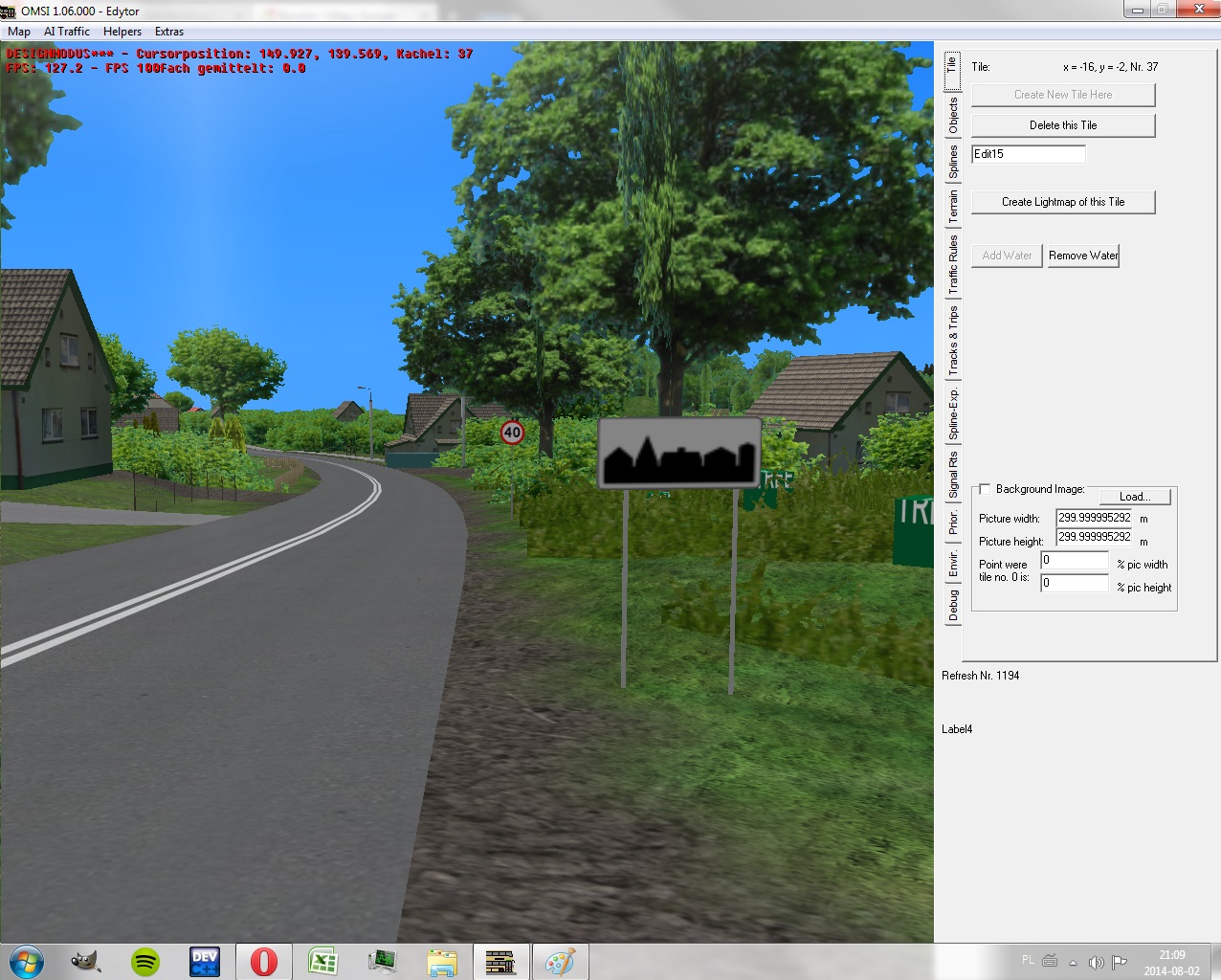Open the Windows Start menu
Viewport: 1221px width, 980px height.
(x=27, y=961)
